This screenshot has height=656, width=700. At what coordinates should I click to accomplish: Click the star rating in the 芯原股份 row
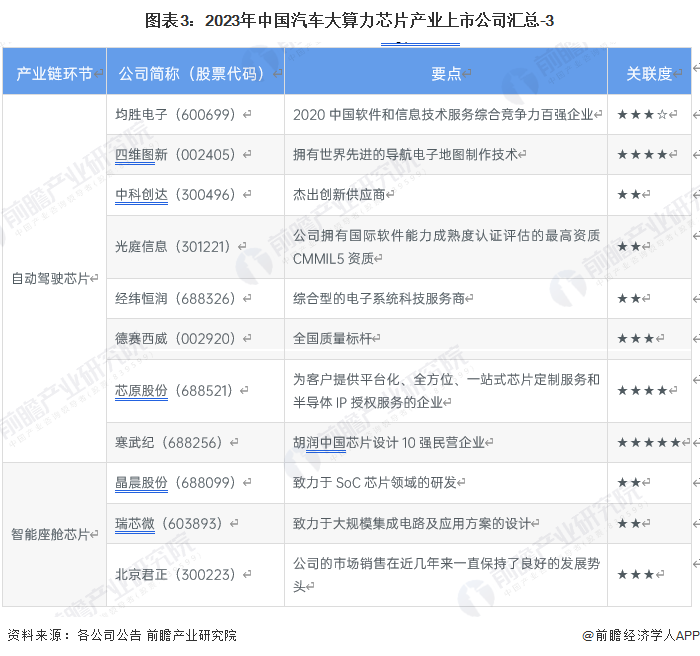tap(642, 391)
